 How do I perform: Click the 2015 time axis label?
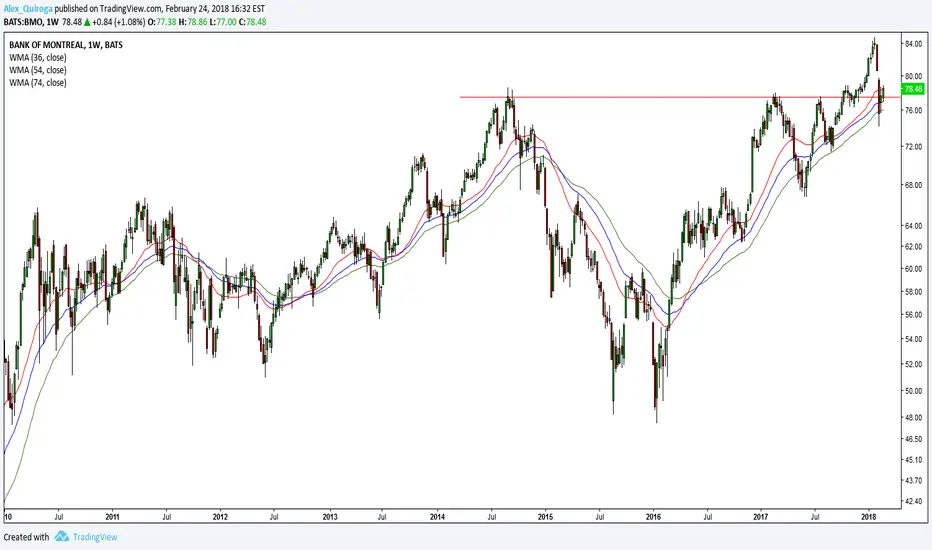coord(546,517)
